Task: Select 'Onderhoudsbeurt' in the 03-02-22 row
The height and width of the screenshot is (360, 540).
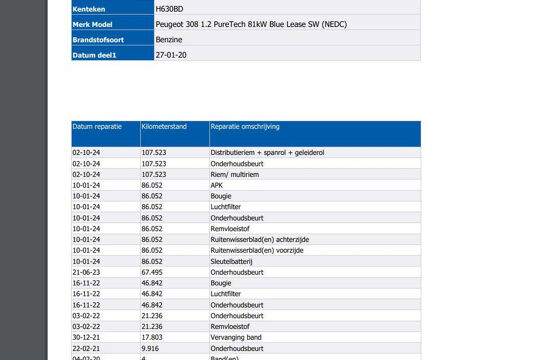Action: [237, 316]
